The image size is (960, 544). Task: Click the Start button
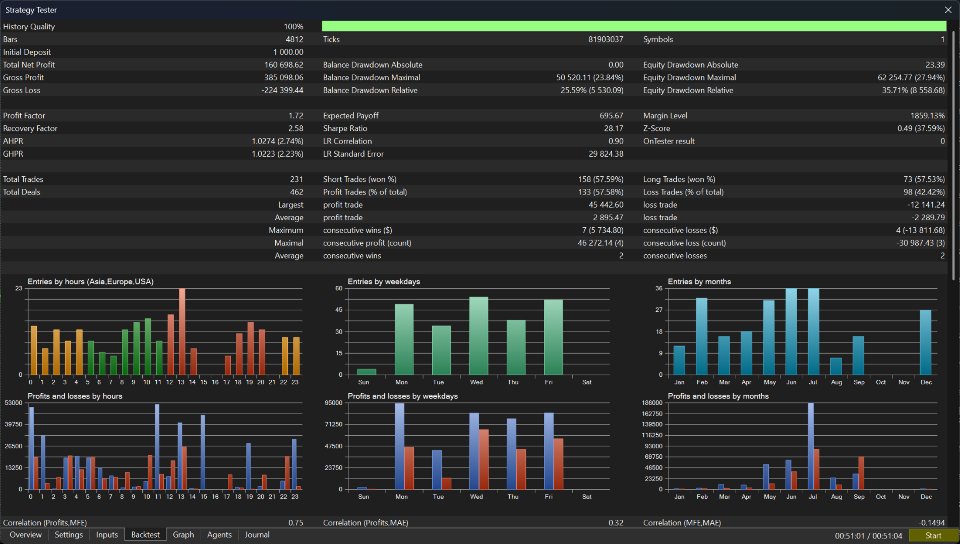933,535
